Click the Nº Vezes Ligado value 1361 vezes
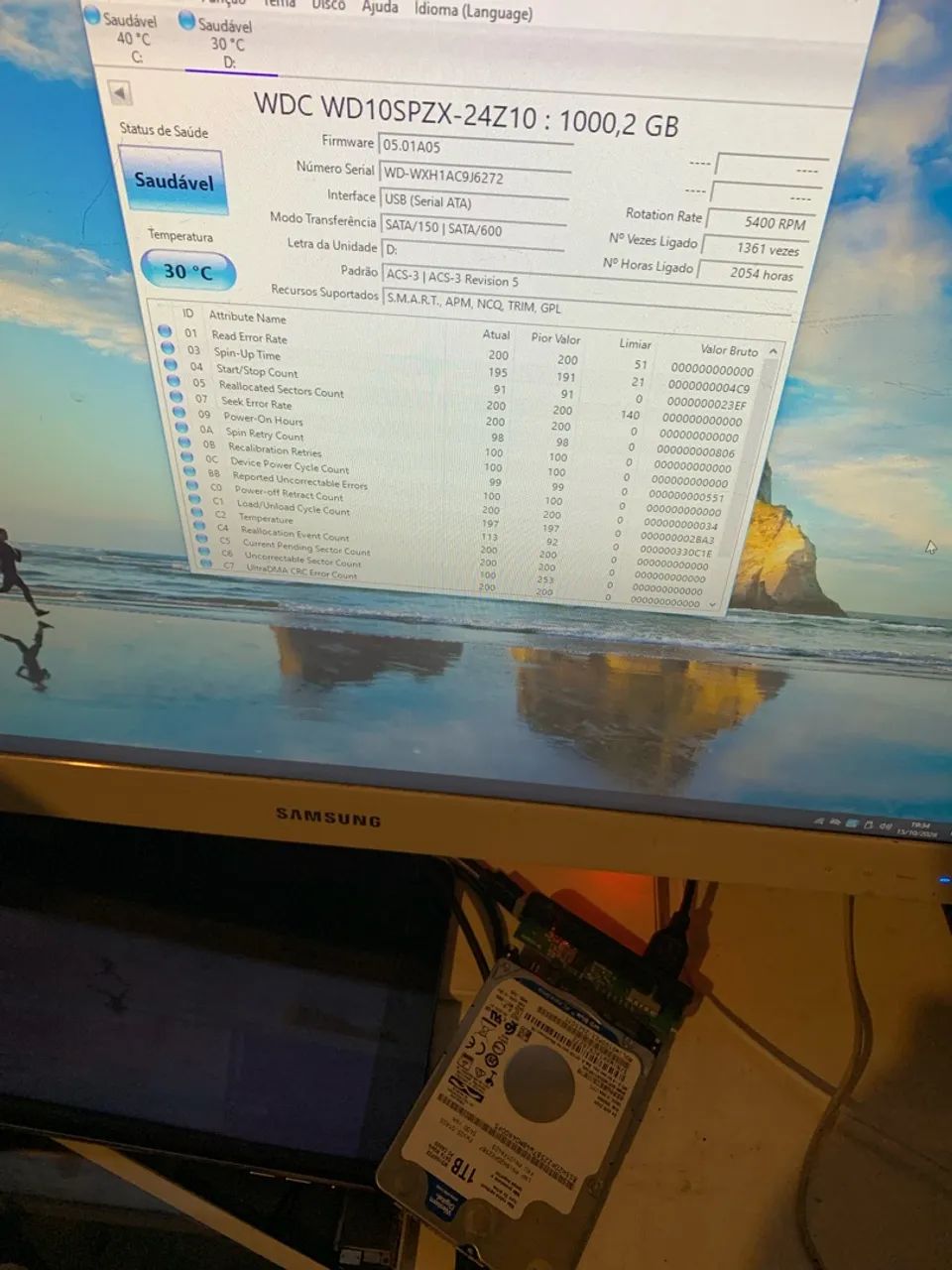This screenshot has height=1270, width=952. (x=754, y=247)
